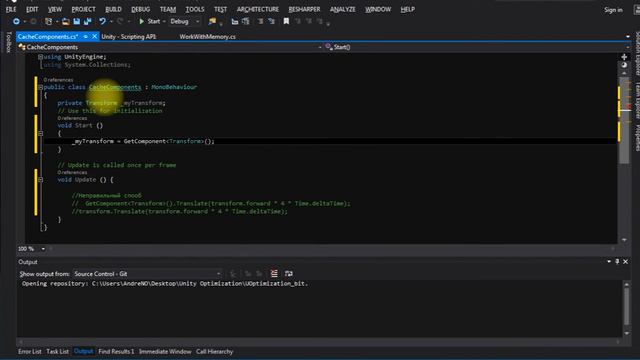
Task: Switch to the Error List tab
Action: pyautogui.click(x=29, y=351)
